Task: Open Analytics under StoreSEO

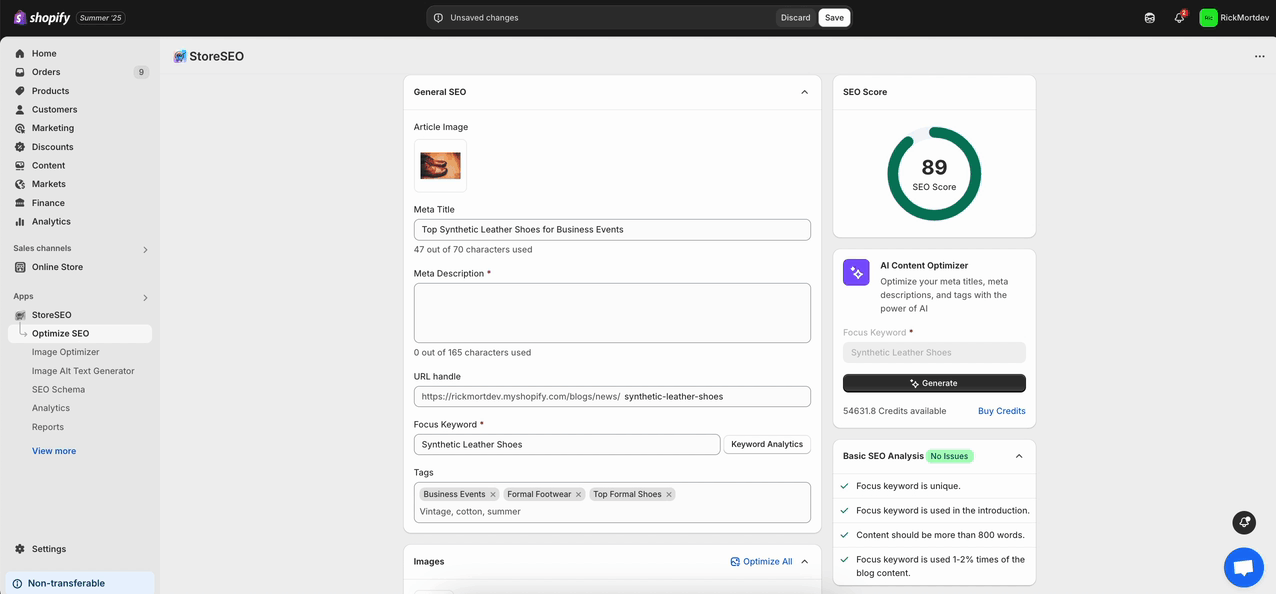Action: pyautogui.click(x=51, y=408)
